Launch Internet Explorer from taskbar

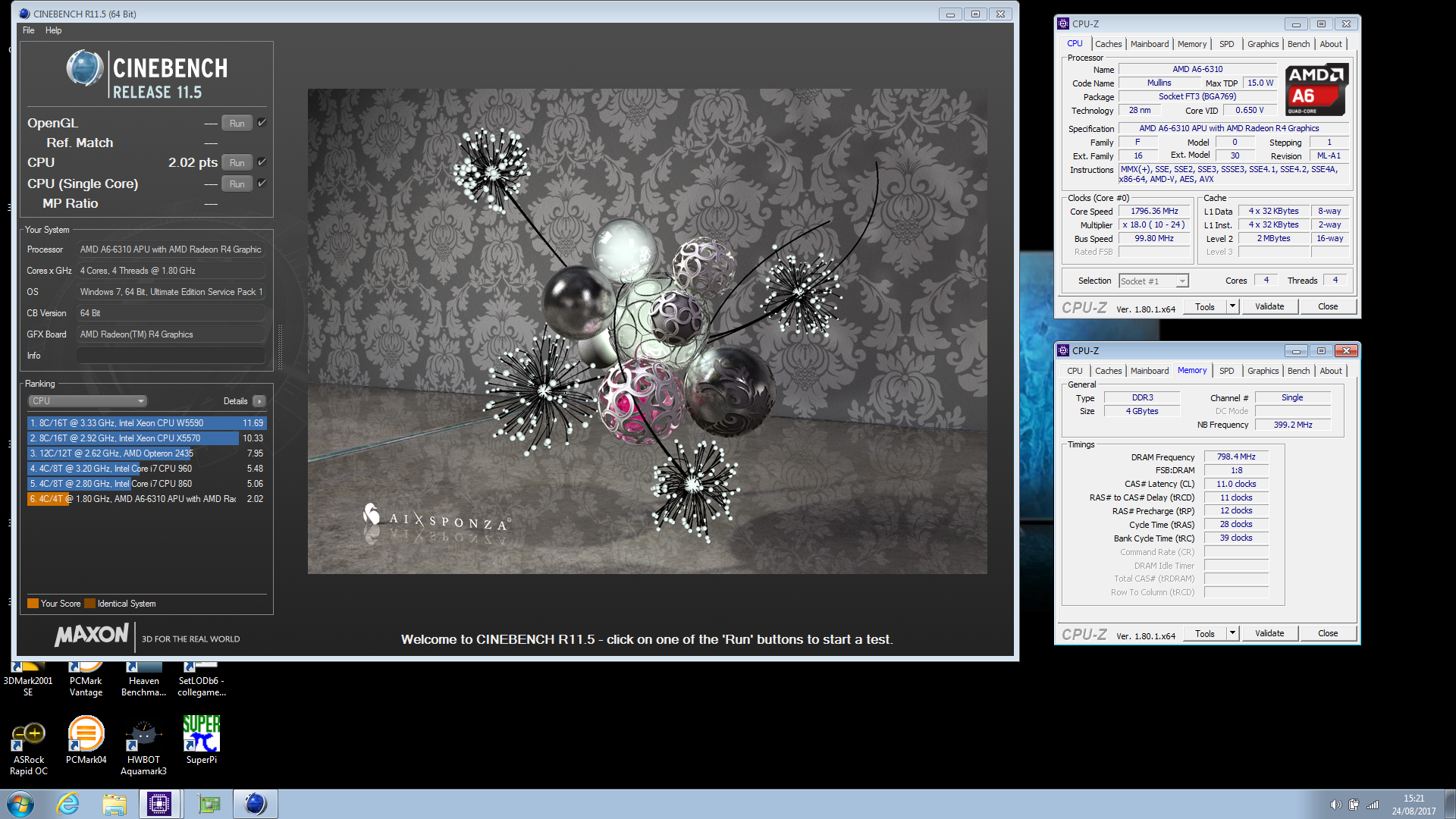68,804
